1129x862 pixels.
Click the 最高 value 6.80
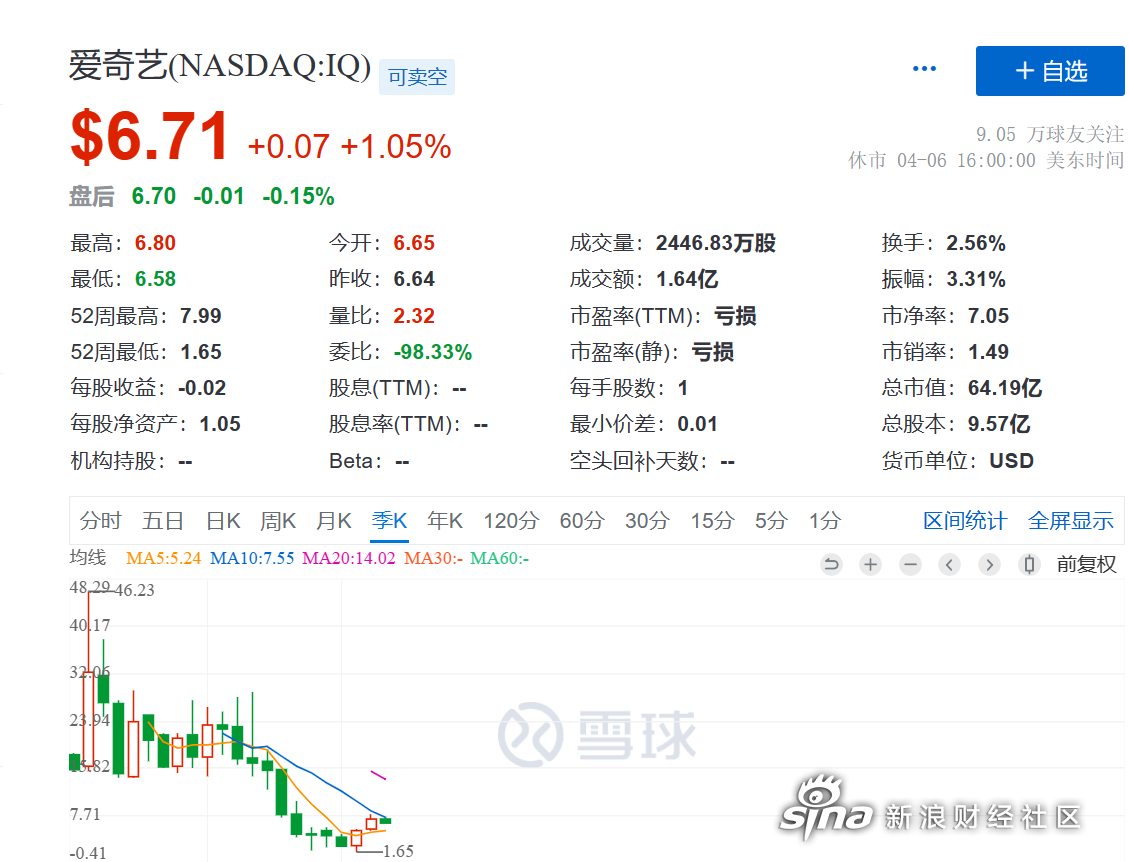coord(156,243)
